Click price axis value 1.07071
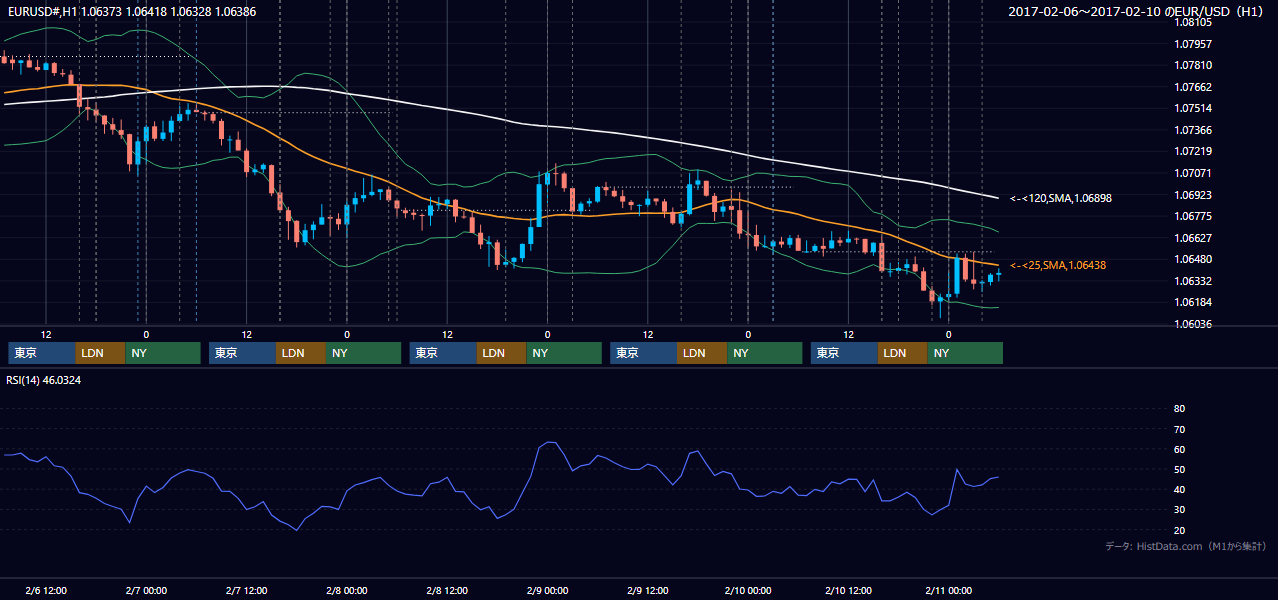1278x600 pixels. click(1193, 173)
